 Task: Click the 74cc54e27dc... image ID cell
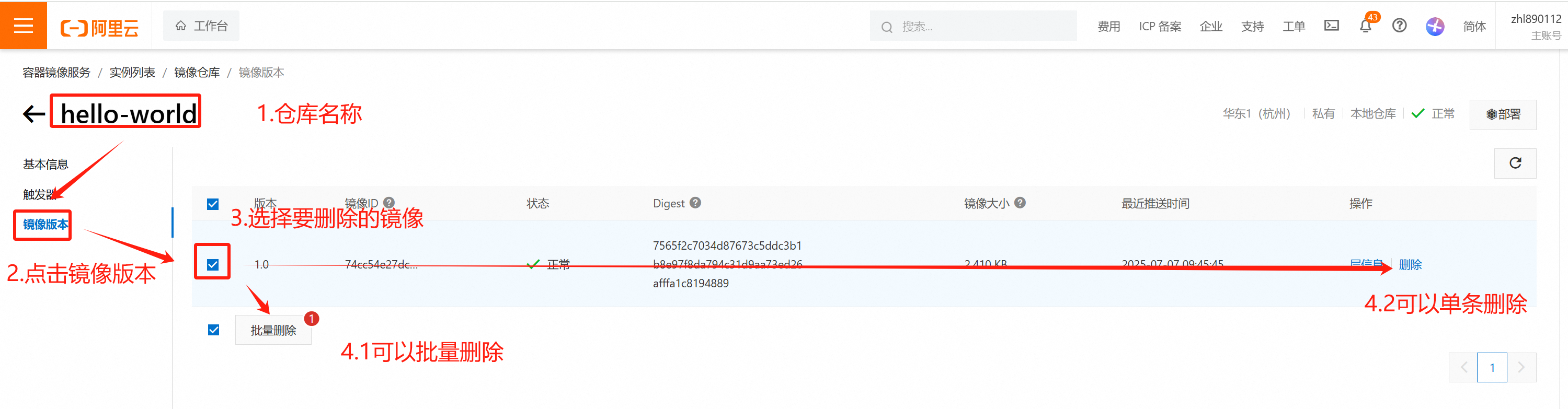[x=381, y=264]
